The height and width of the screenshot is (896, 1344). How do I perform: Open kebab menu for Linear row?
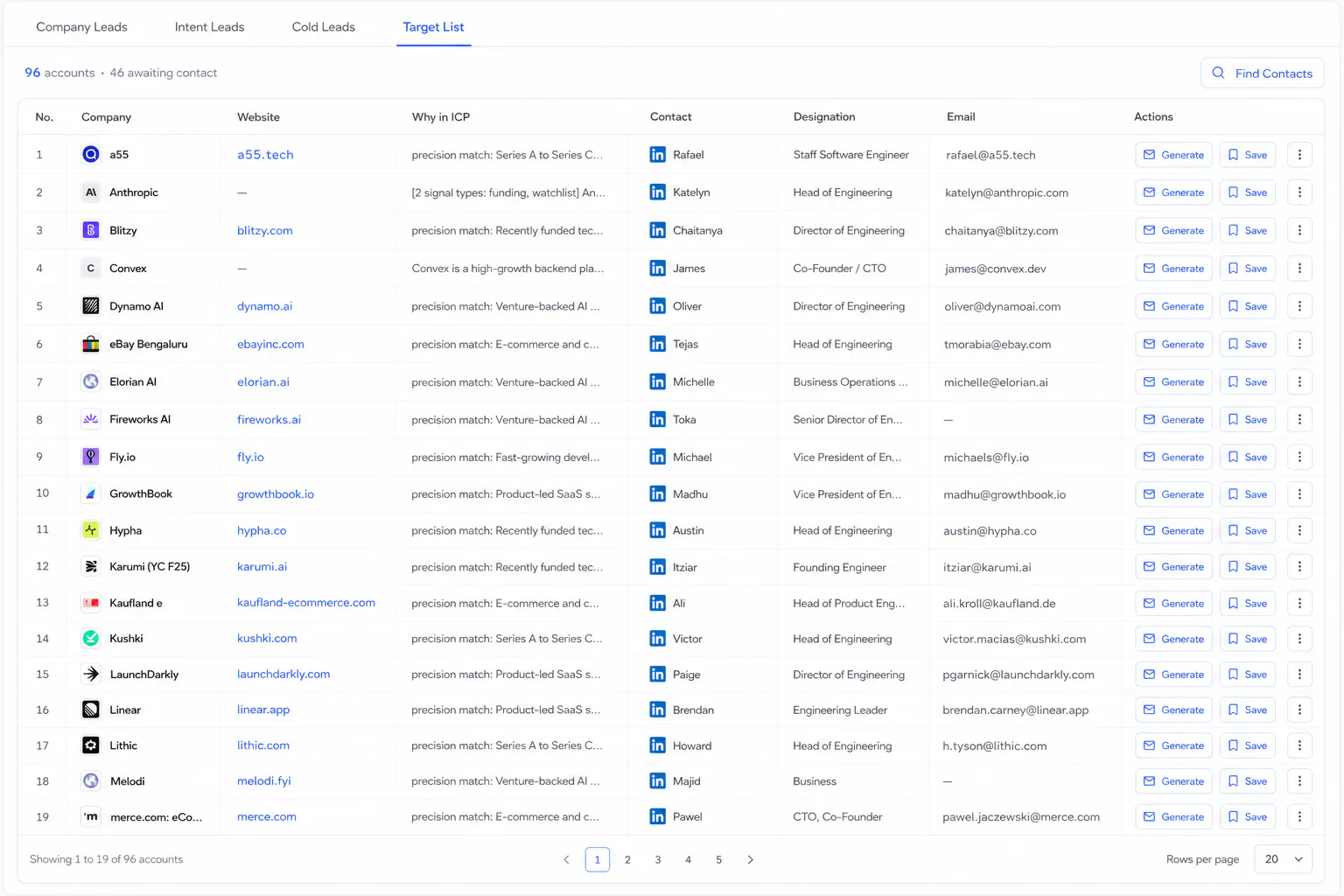click(x=1299, y=710)
